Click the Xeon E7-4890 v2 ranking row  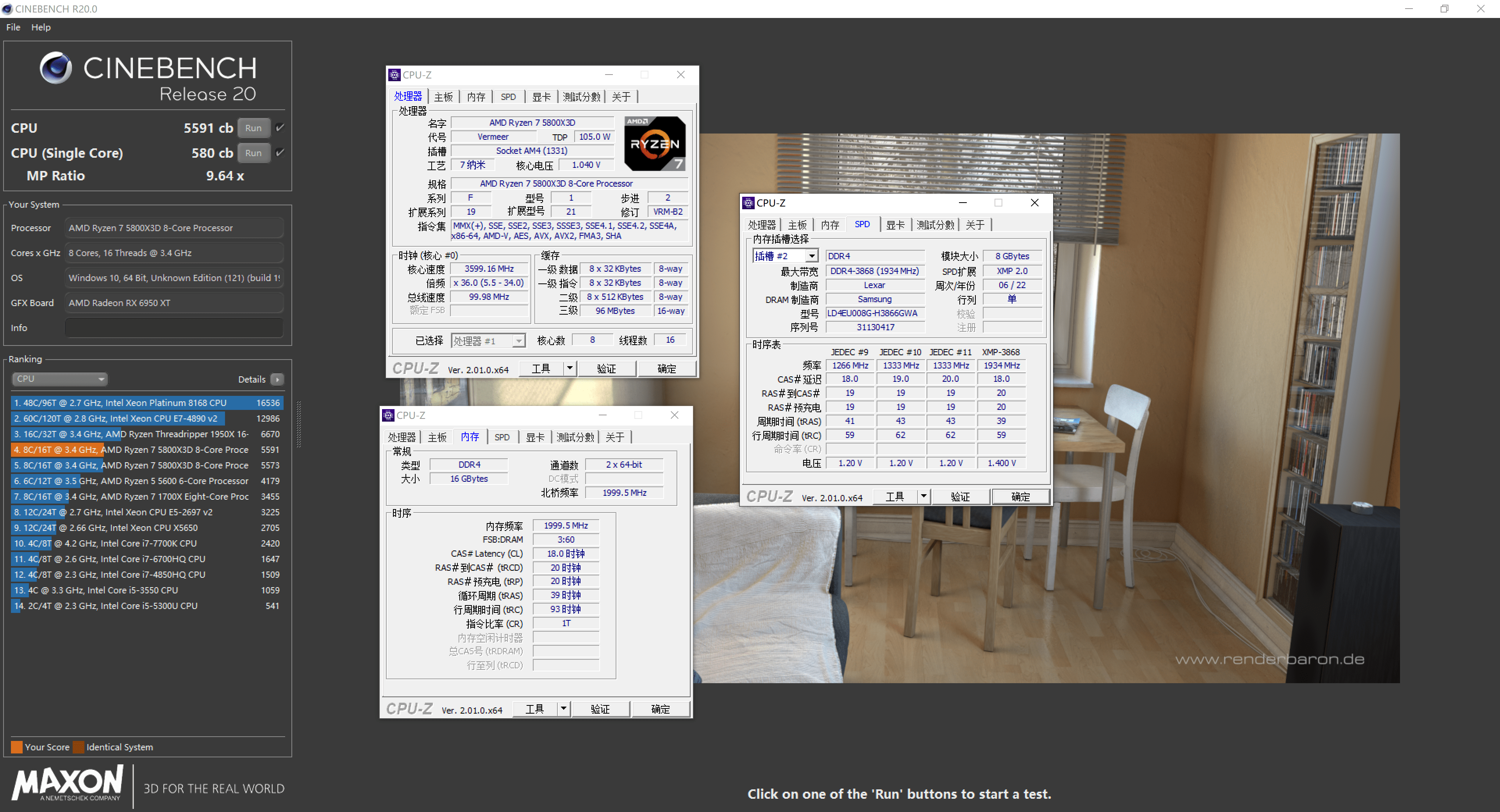tap(147, 418)
